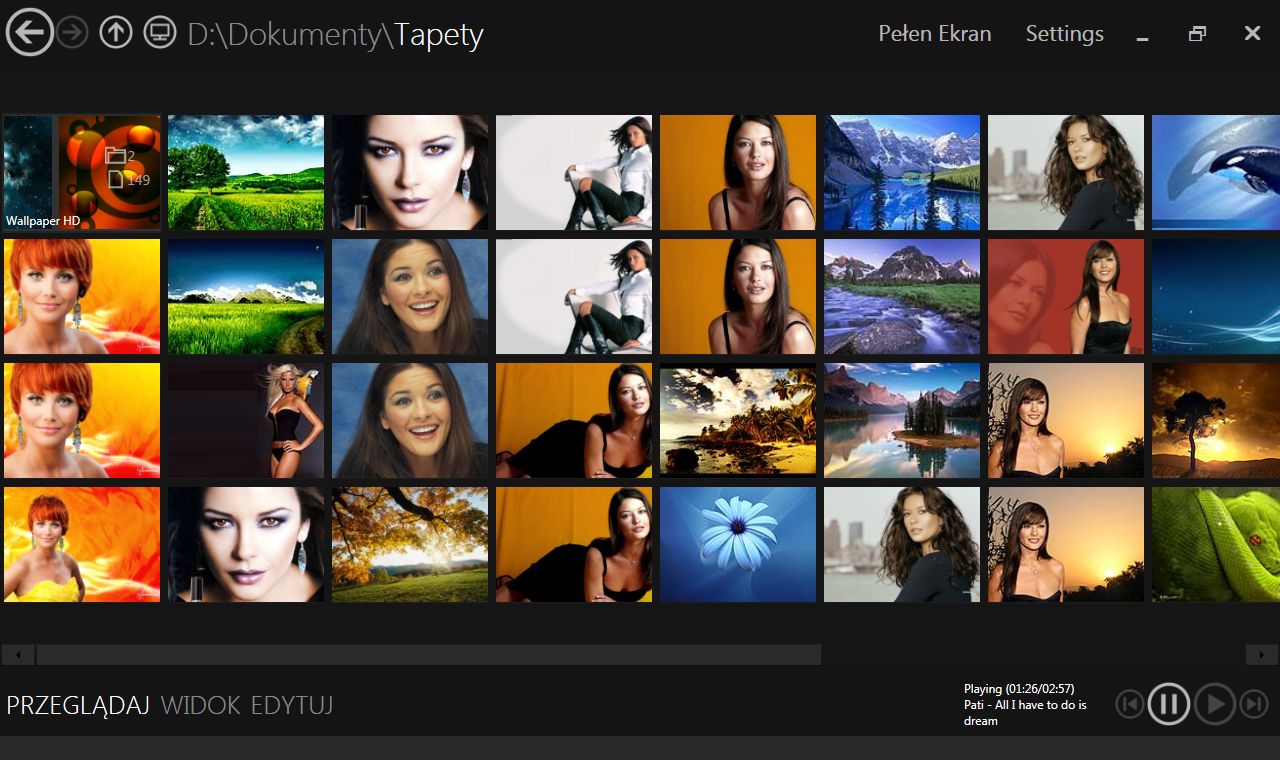Select the dark blue waves wallpaper
1280x760 pixels.
(1216, 296)
